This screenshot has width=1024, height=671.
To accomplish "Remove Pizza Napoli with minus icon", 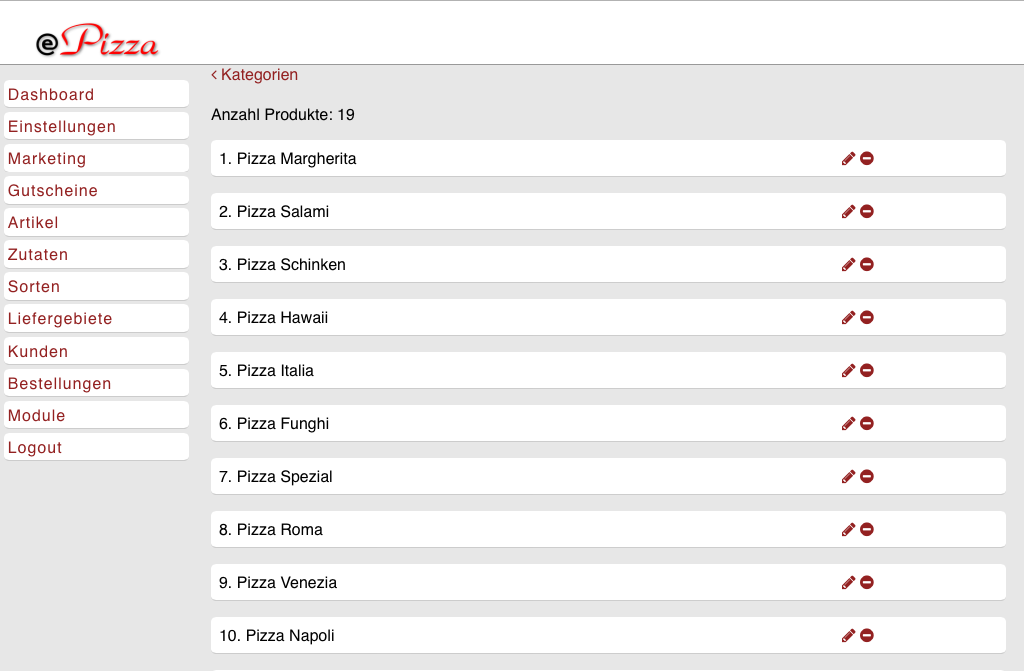I will point(867,635).
